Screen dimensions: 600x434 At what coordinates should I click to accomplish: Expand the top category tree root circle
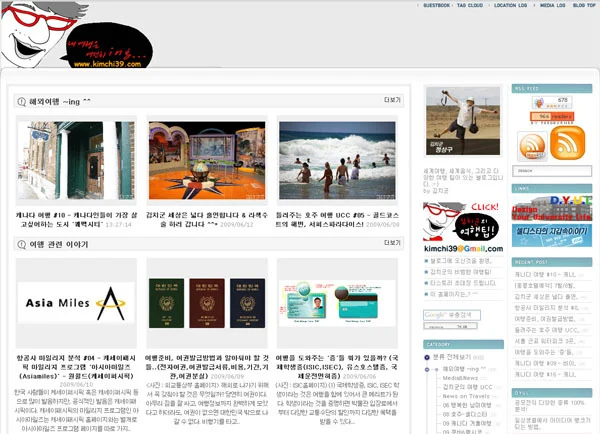[x=427, y=357]
